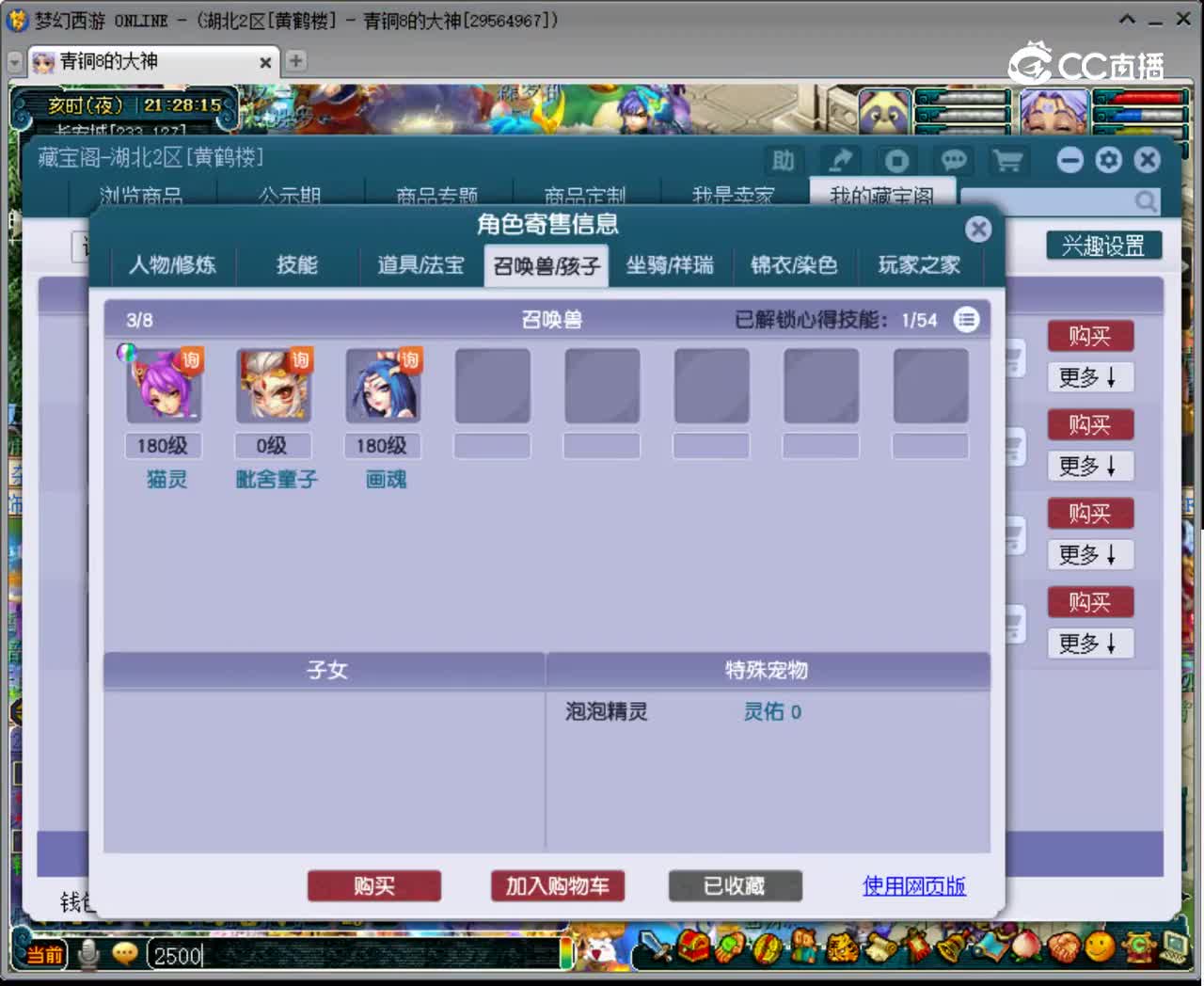Open the 使用网页版 link
Image resolution: width=1204 pixels, height=986 pixels.
tap(914, 886)
